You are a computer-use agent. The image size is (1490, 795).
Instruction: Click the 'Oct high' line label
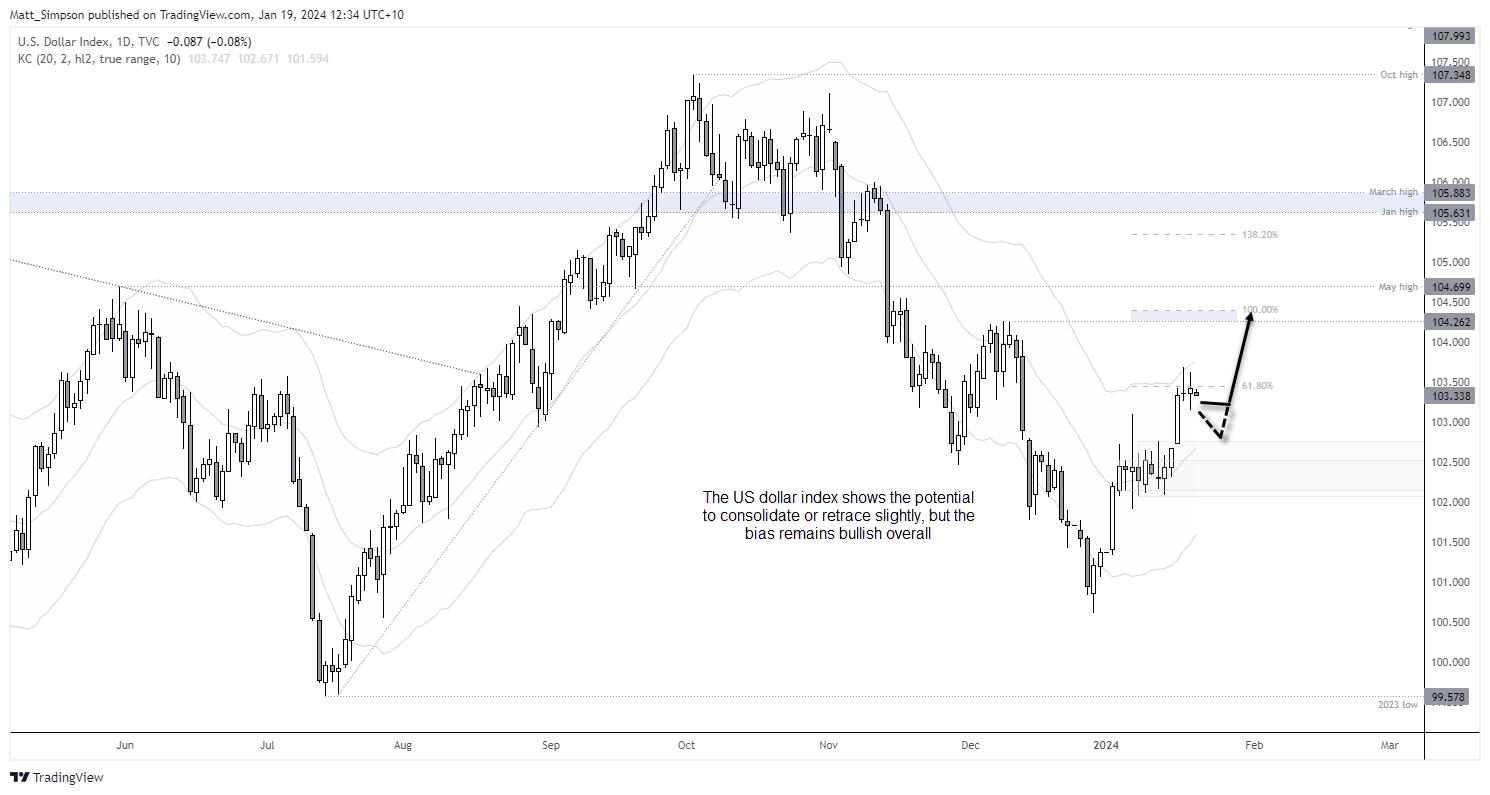click(1400, 75)
